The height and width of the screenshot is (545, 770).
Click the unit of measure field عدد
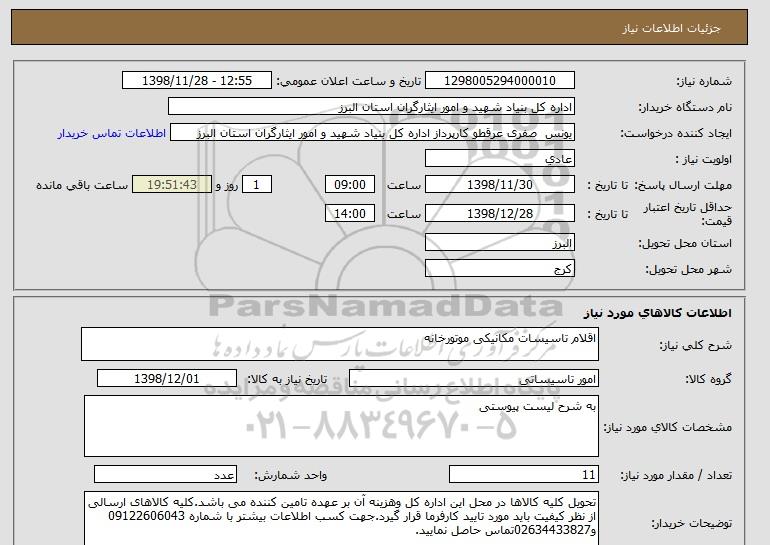(165, 475)
